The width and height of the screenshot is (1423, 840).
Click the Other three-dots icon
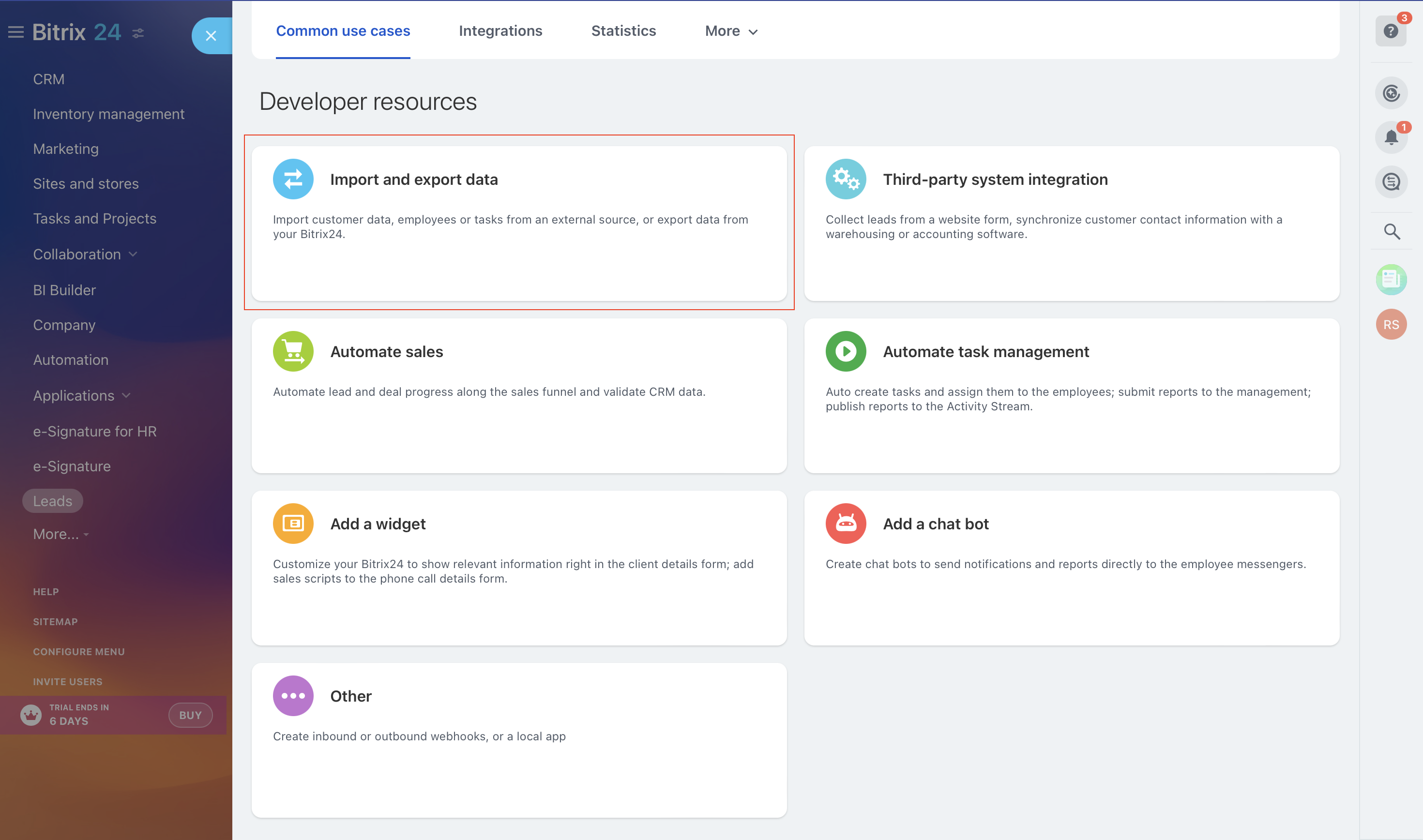[x=293, y=695]
